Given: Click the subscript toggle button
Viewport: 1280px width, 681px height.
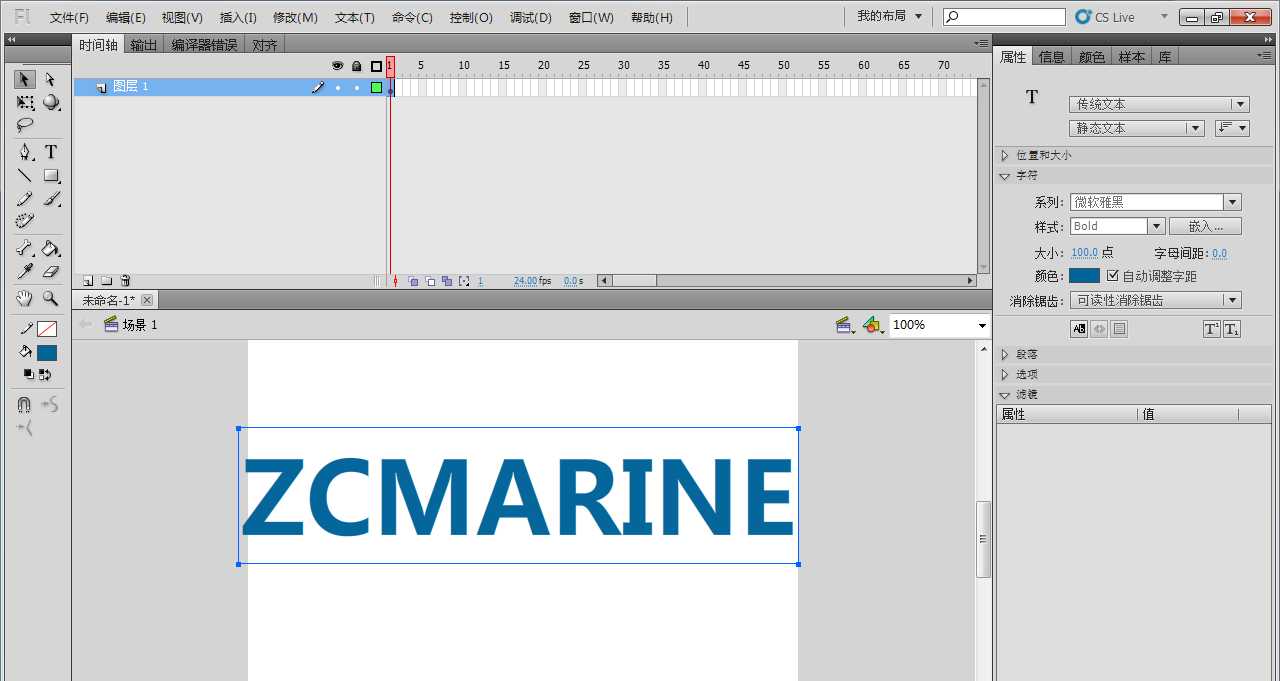Looking at the screenshot, I should [x=1232, y=329].
